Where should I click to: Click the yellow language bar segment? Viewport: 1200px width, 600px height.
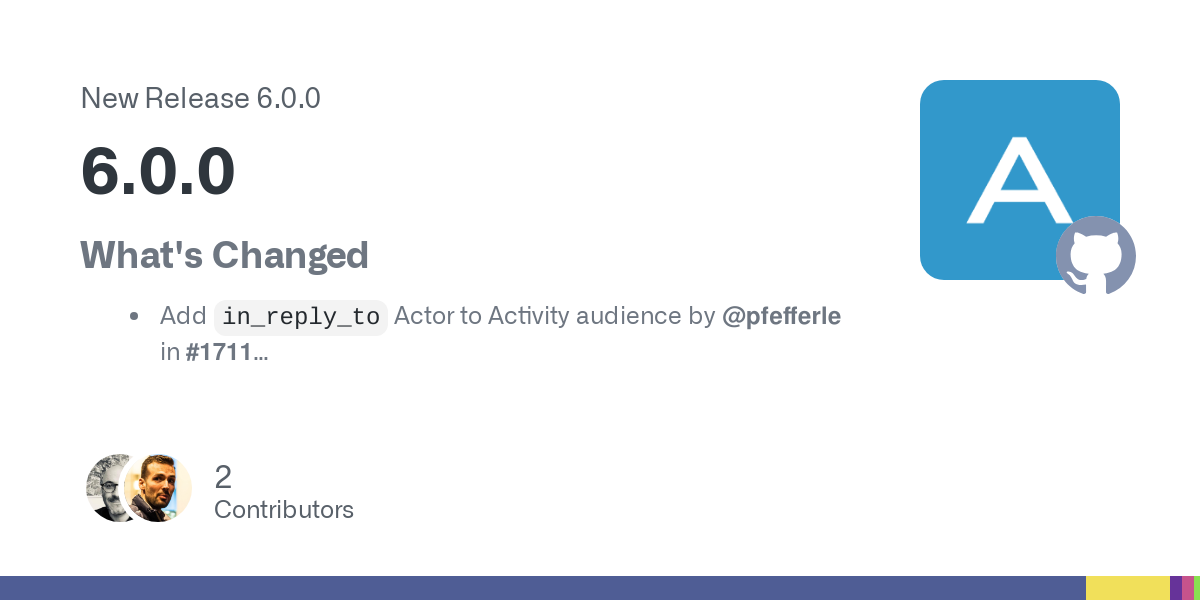1127,588
